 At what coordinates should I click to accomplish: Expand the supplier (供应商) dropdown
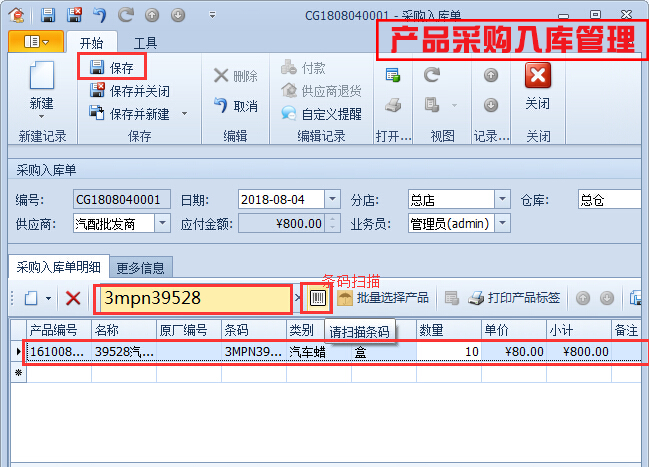click(162, 223)
